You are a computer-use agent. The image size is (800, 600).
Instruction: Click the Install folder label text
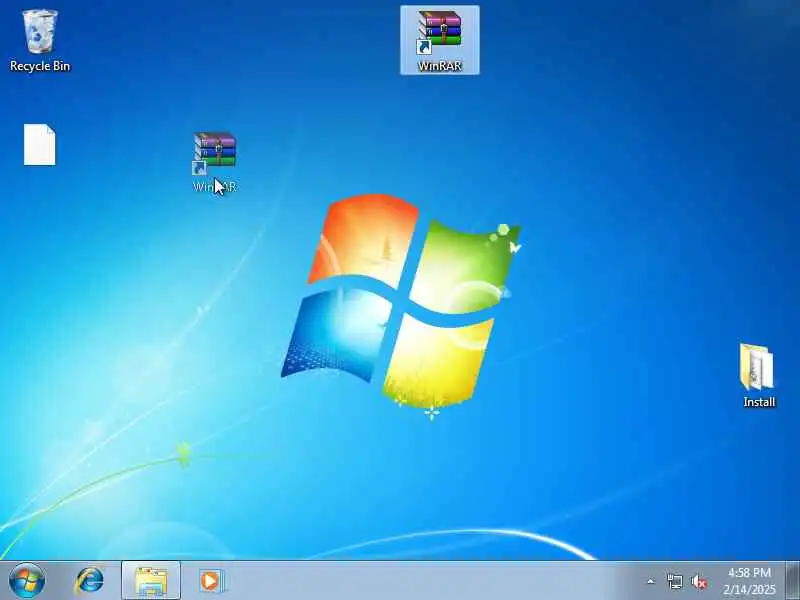click(x=759, y=402)
